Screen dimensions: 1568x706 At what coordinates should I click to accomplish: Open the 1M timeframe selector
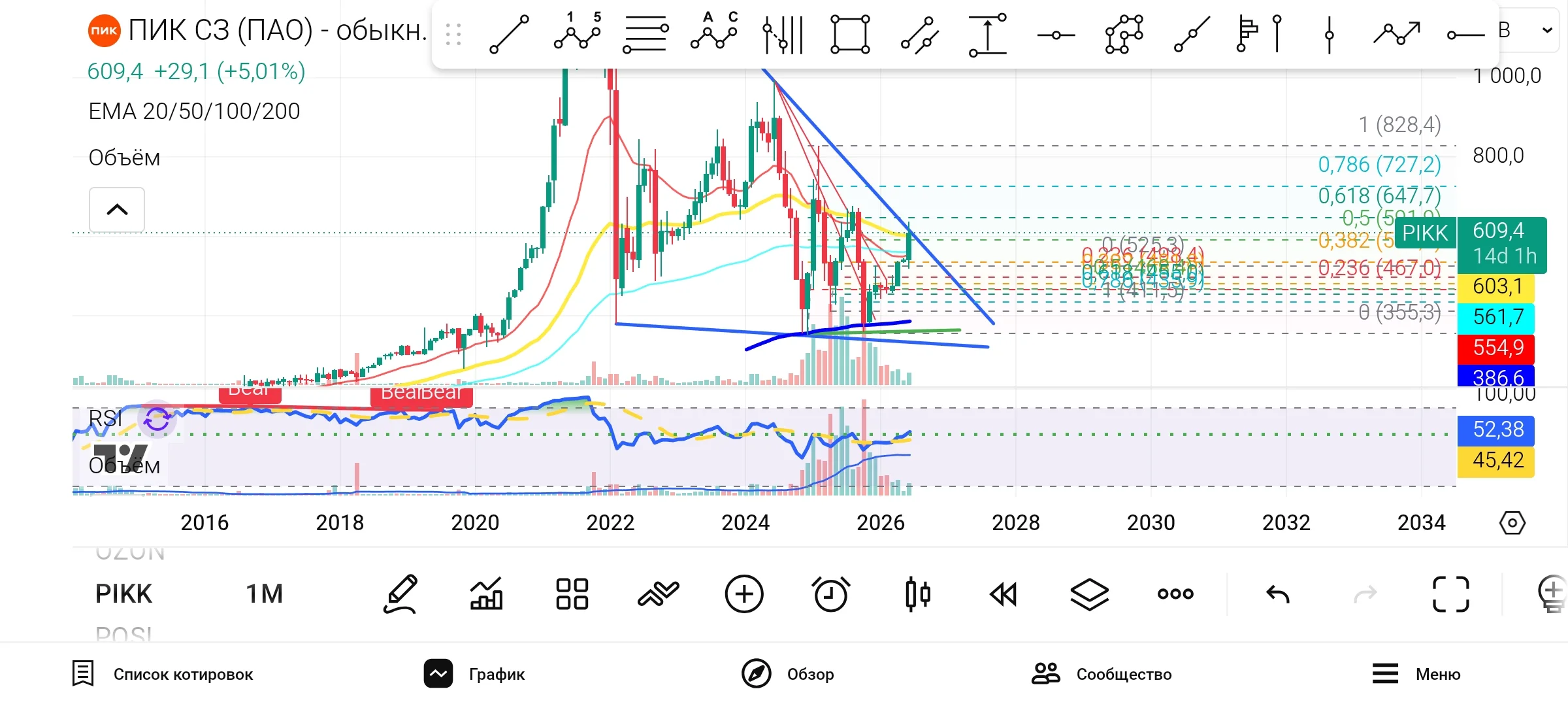pyautogui.click(x=264, y=594)
